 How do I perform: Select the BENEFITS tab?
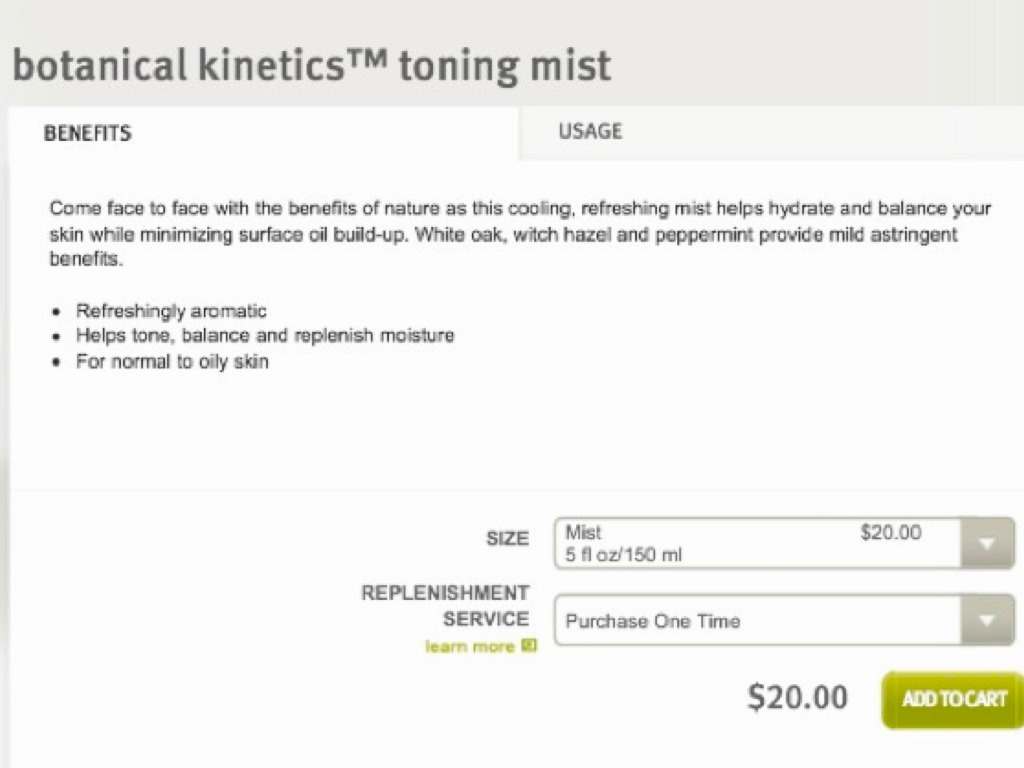(x=87, y=133)
